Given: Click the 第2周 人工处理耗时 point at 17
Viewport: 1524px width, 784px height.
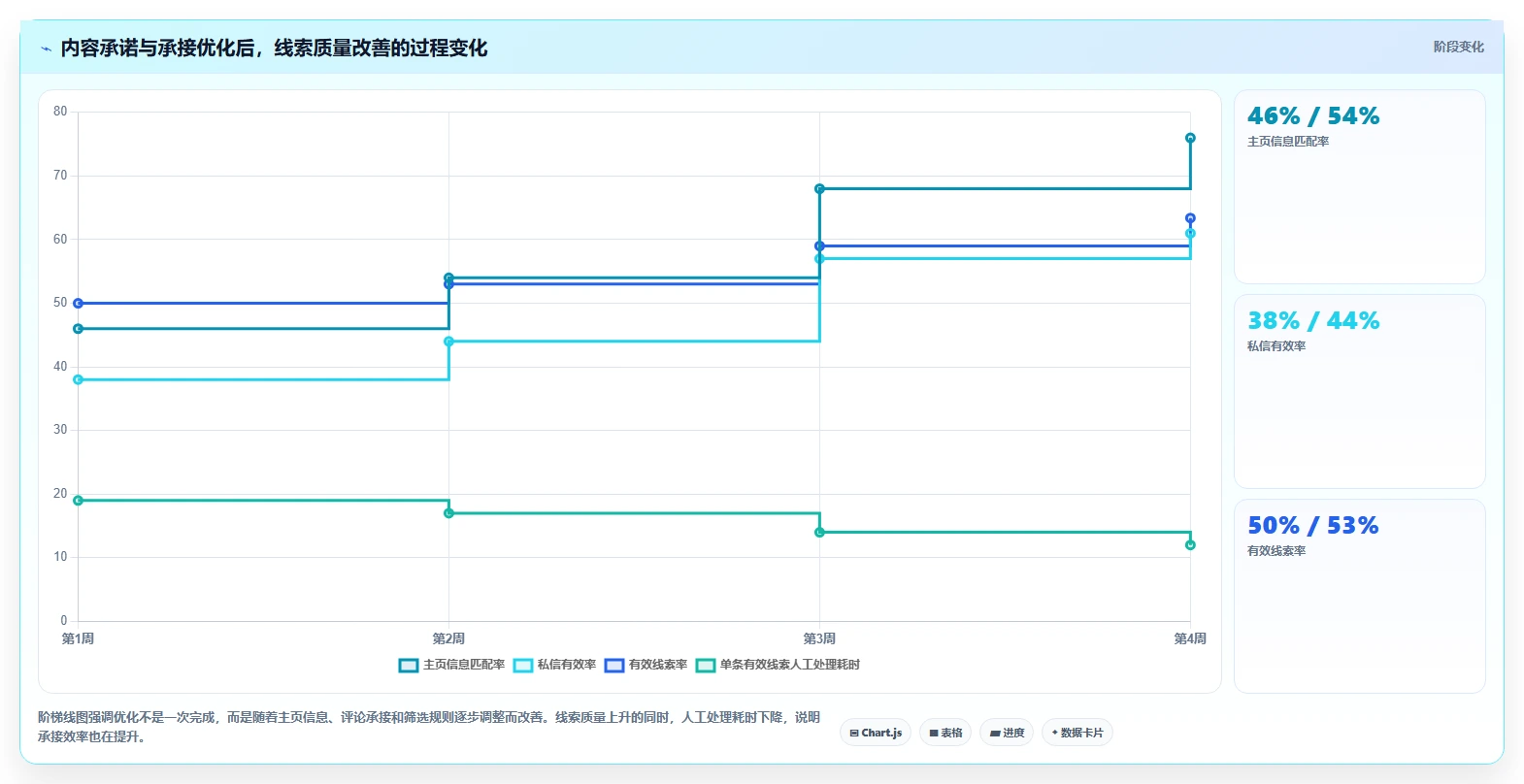Looking at the screenshot, I should point(448,513).
